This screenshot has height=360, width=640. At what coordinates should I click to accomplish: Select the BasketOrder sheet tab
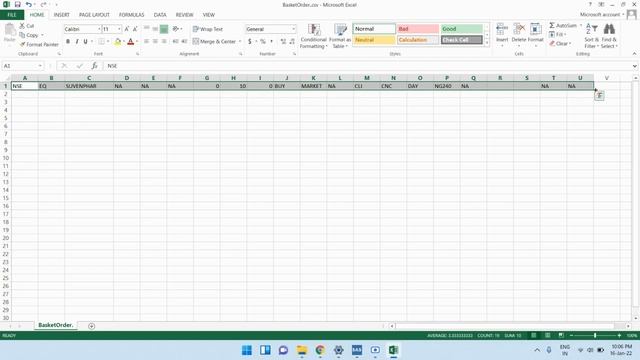[56, 325]
